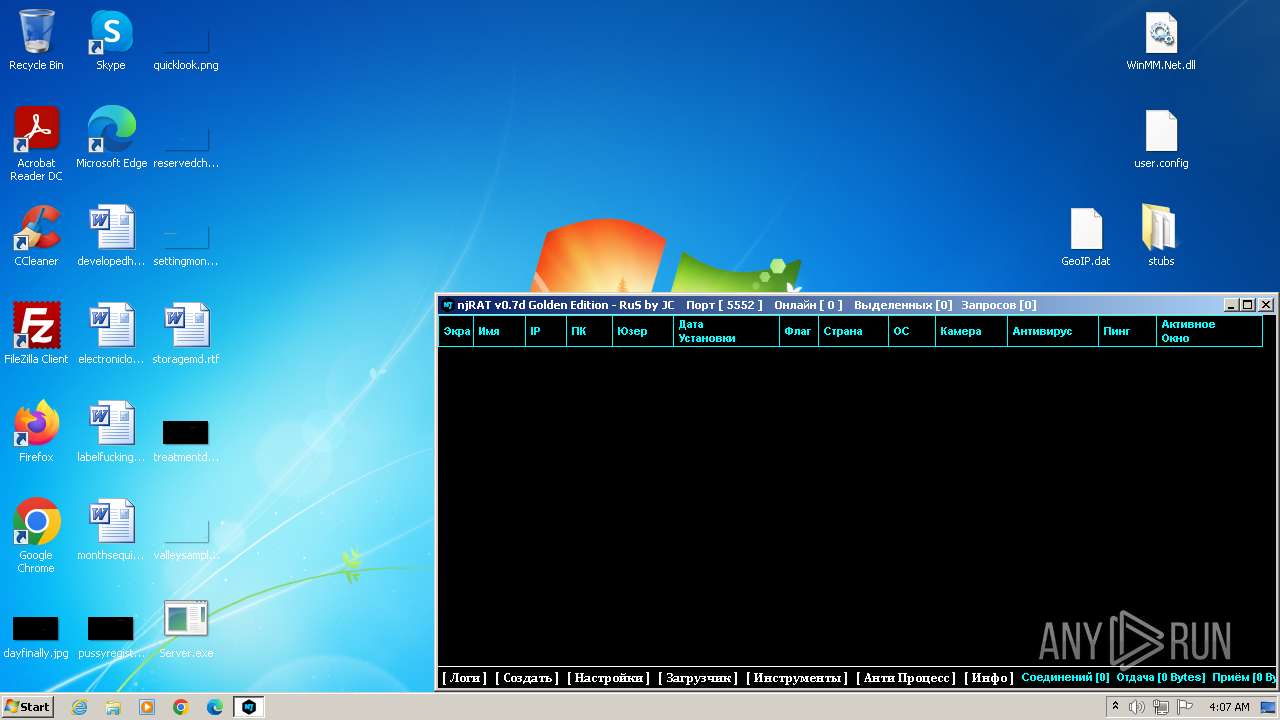Sort by the Страна column header
This screenshot has height=720, width=1280.
click(x=853, y=331)
